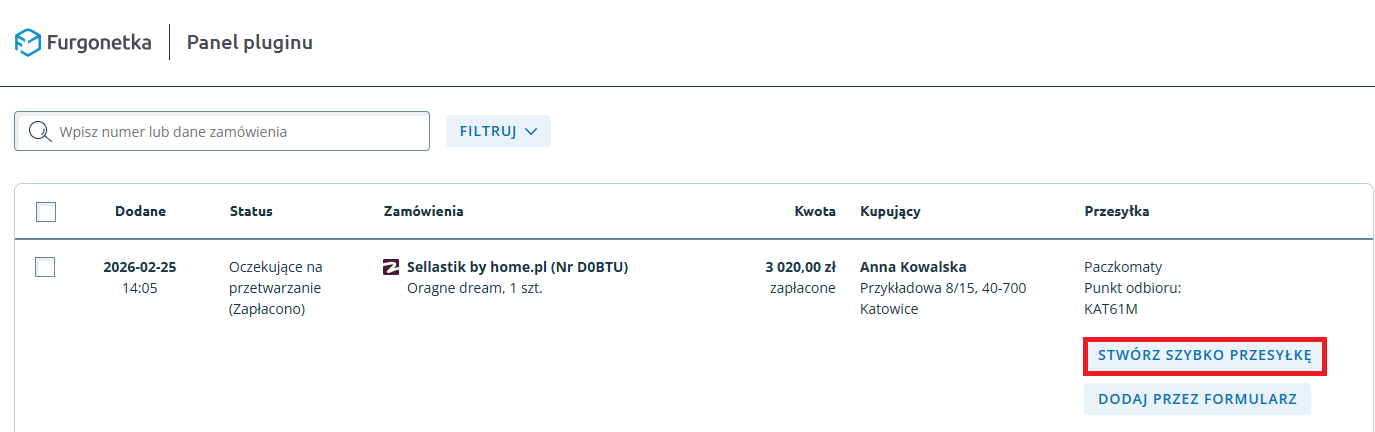Select the Zamówienia column header

[423, 212]
